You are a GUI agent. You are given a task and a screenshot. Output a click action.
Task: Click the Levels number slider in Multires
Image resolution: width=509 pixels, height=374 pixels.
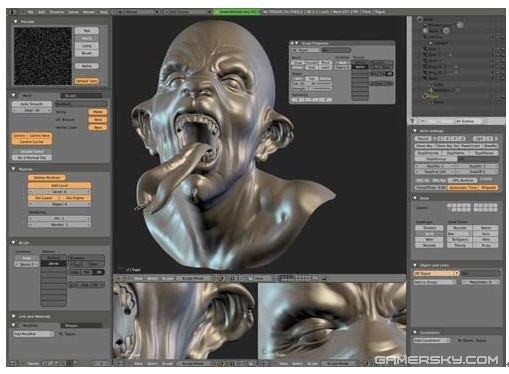click(59, 192)
